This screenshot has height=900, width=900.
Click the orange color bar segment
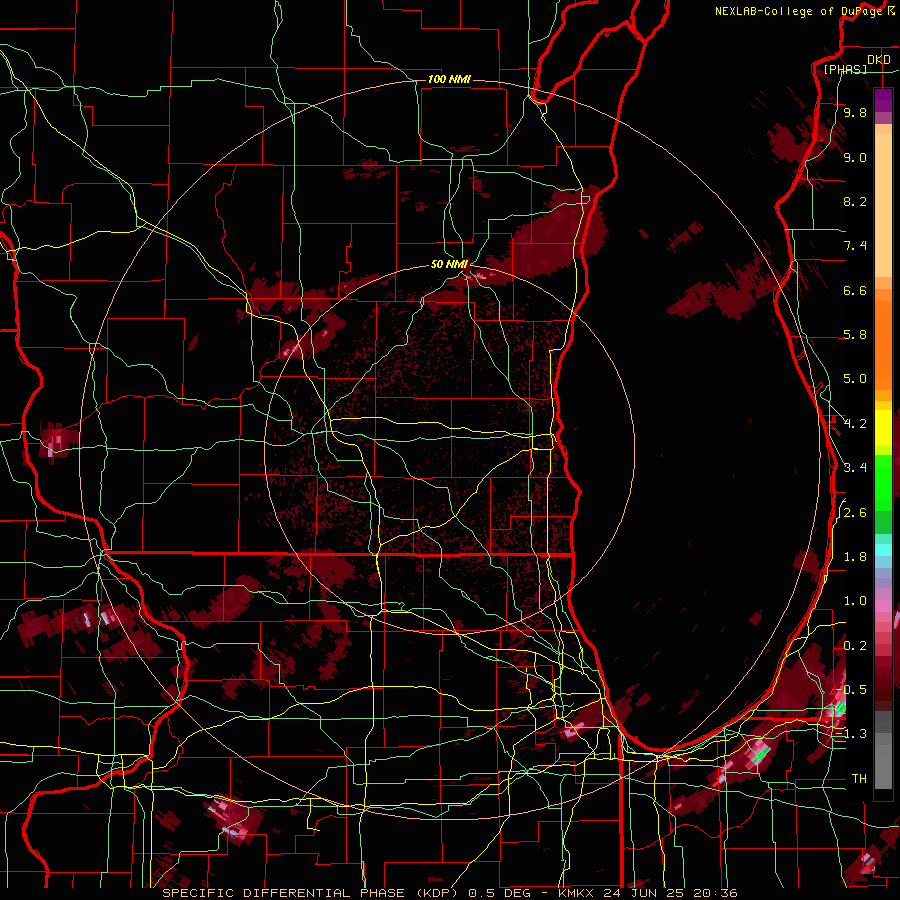point(883,345)
